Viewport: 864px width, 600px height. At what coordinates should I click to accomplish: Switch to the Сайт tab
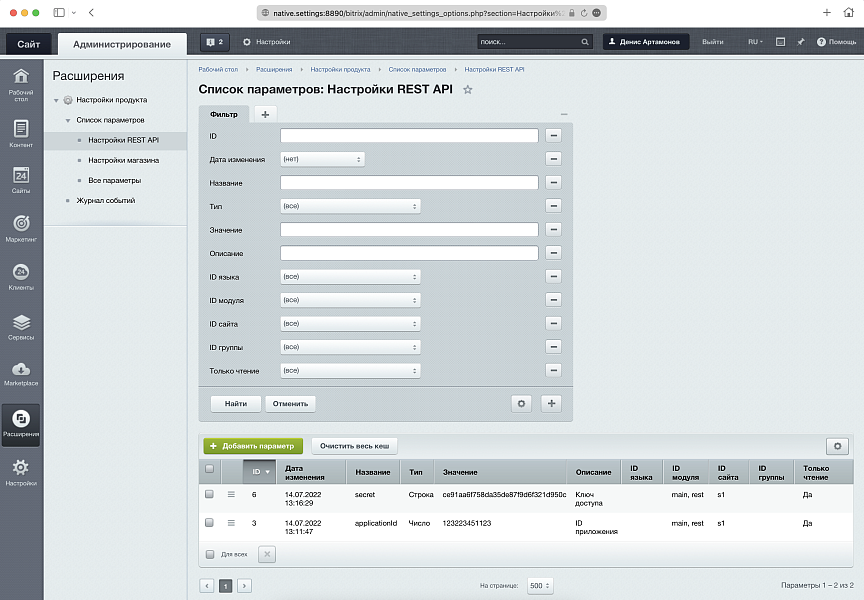28,44
